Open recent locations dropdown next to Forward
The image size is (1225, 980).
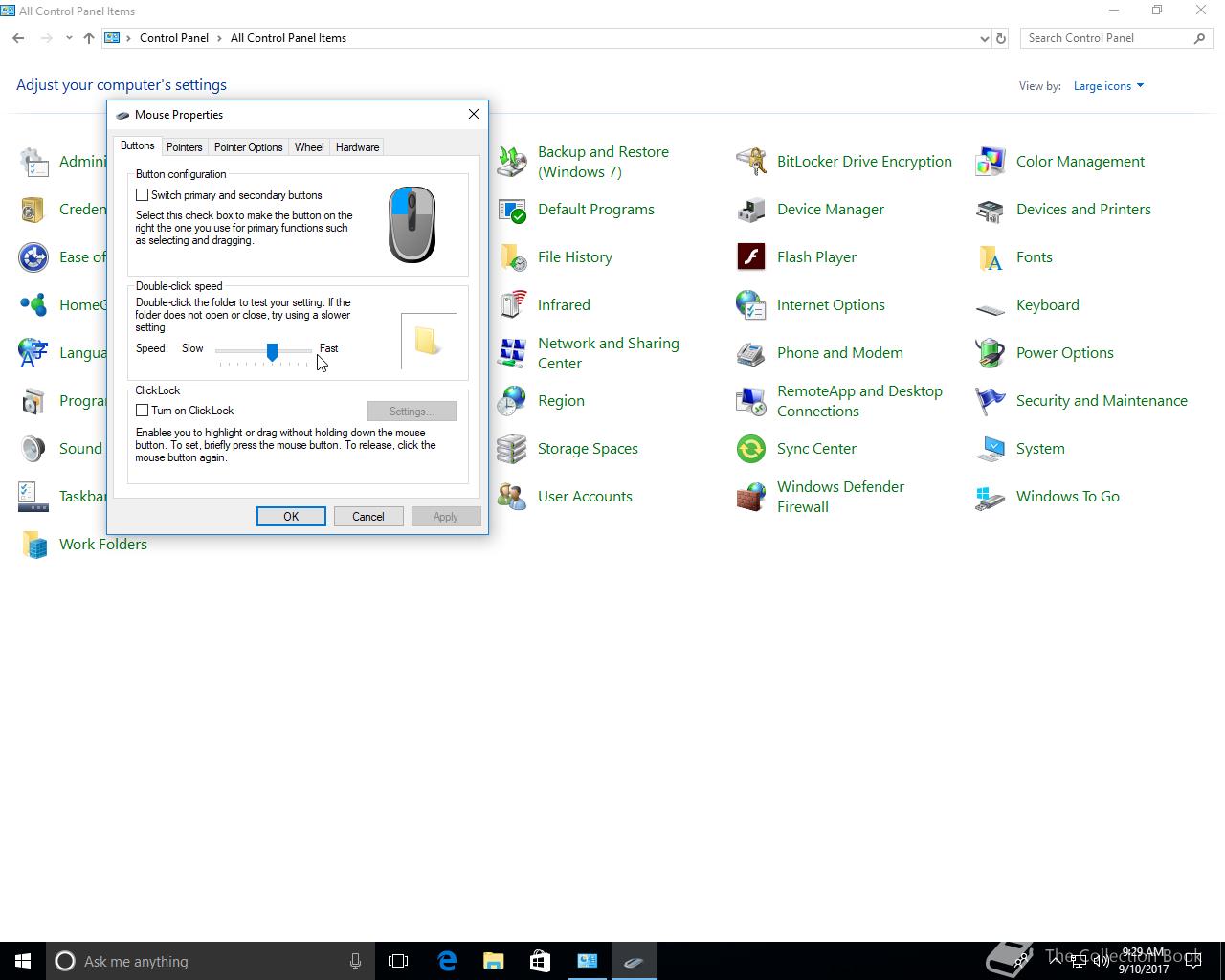(69, 38)
